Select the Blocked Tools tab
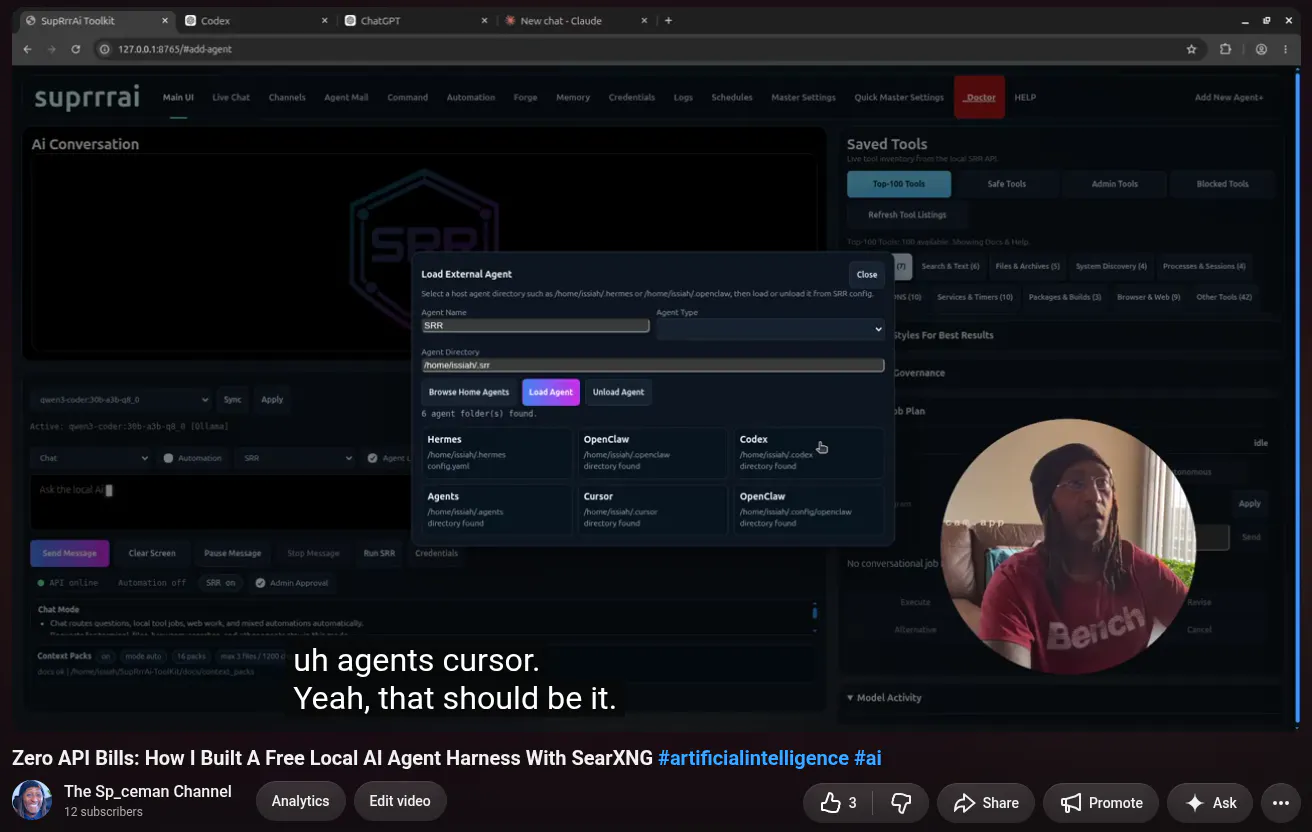Viewport: 1312px width, 832px height. (1223, 184)
